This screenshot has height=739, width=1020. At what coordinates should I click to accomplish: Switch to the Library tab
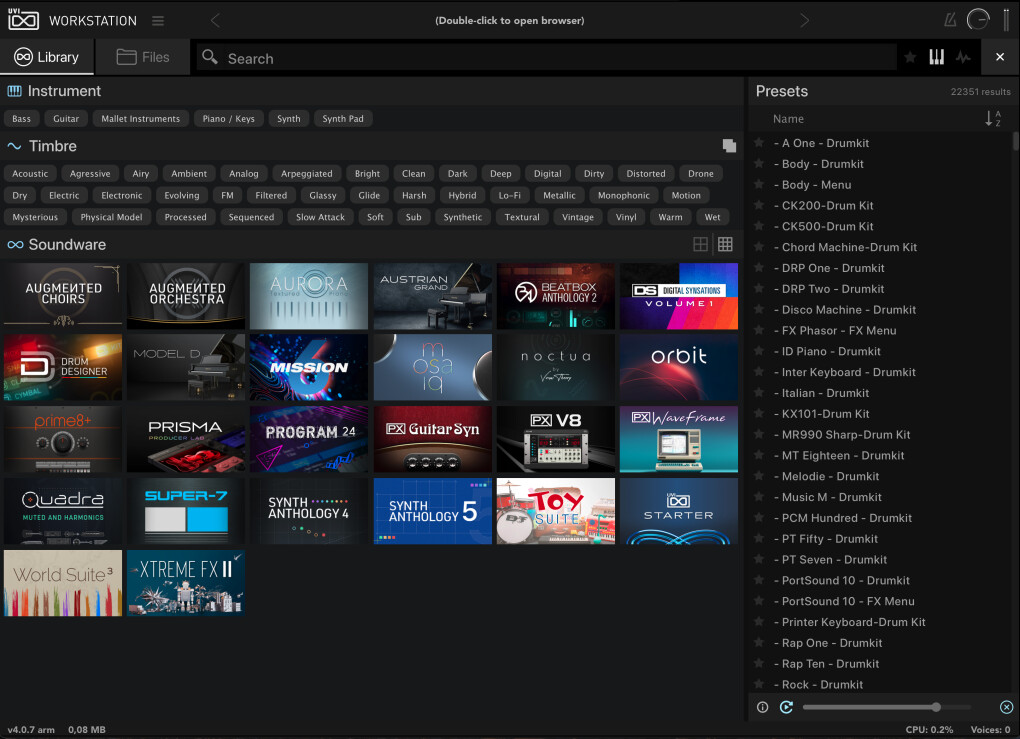click(47, 57)
